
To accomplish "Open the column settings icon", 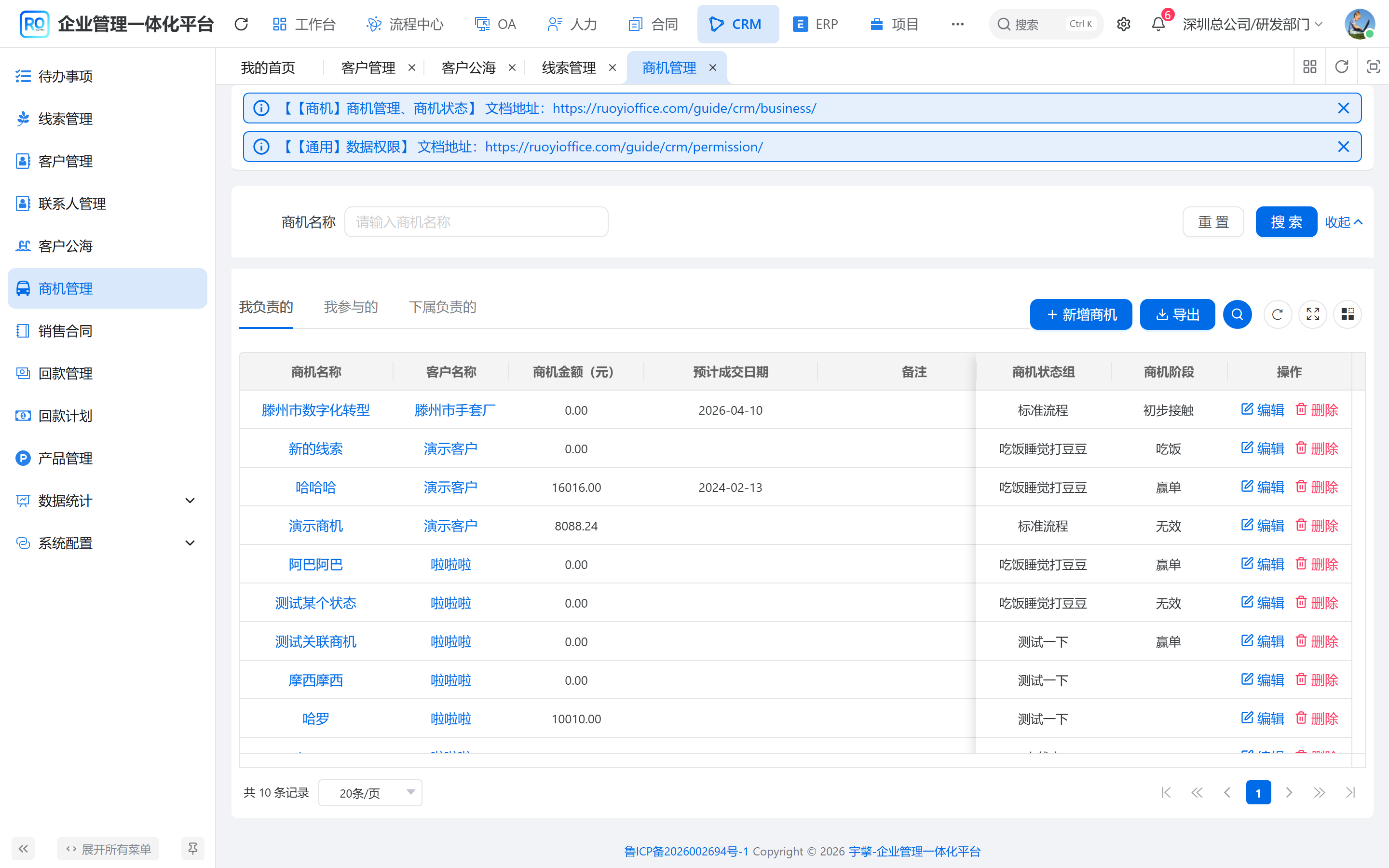I will click(x=1348, y=314).
